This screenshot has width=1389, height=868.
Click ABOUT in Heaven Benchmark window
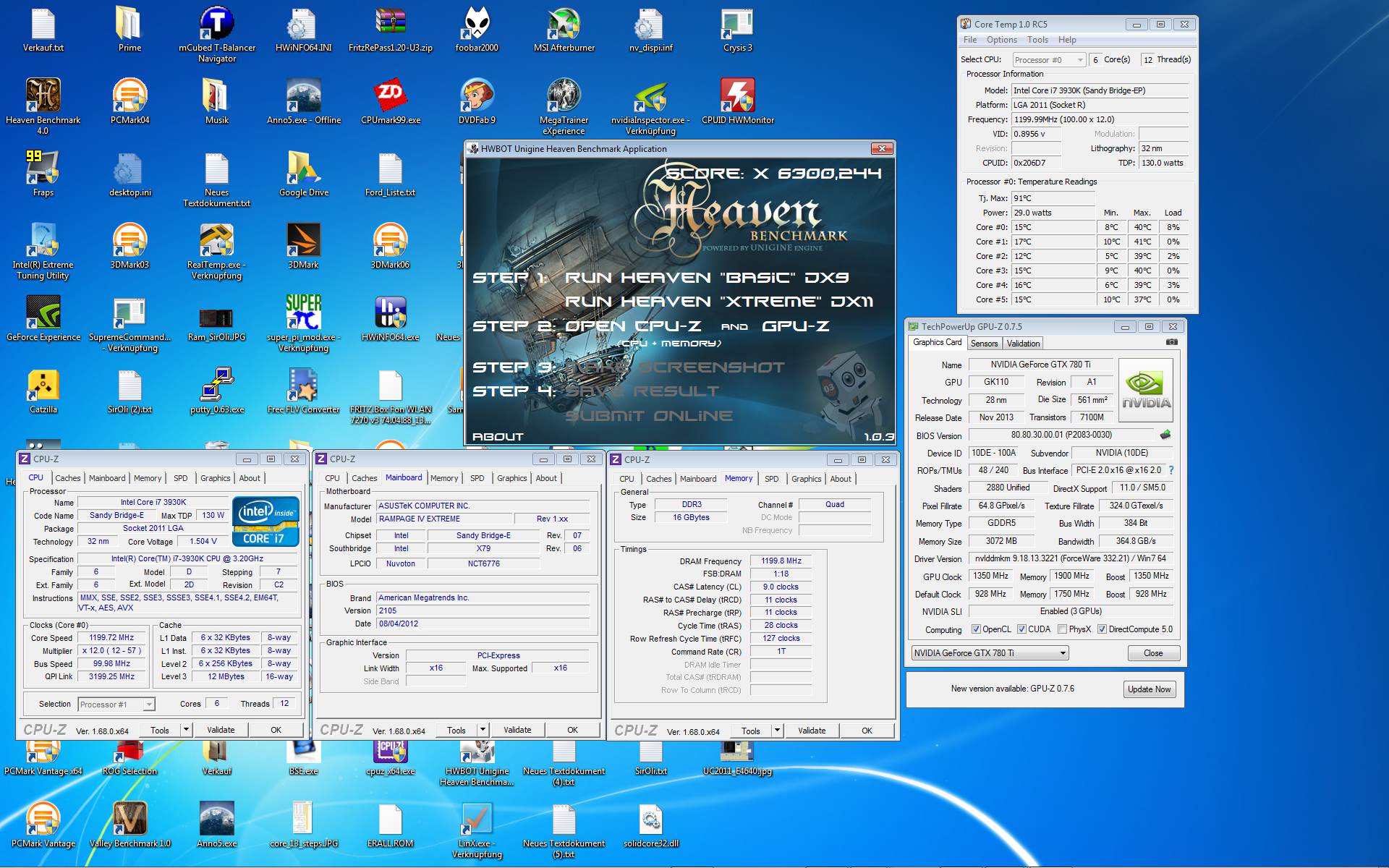(x=498, y=437)
